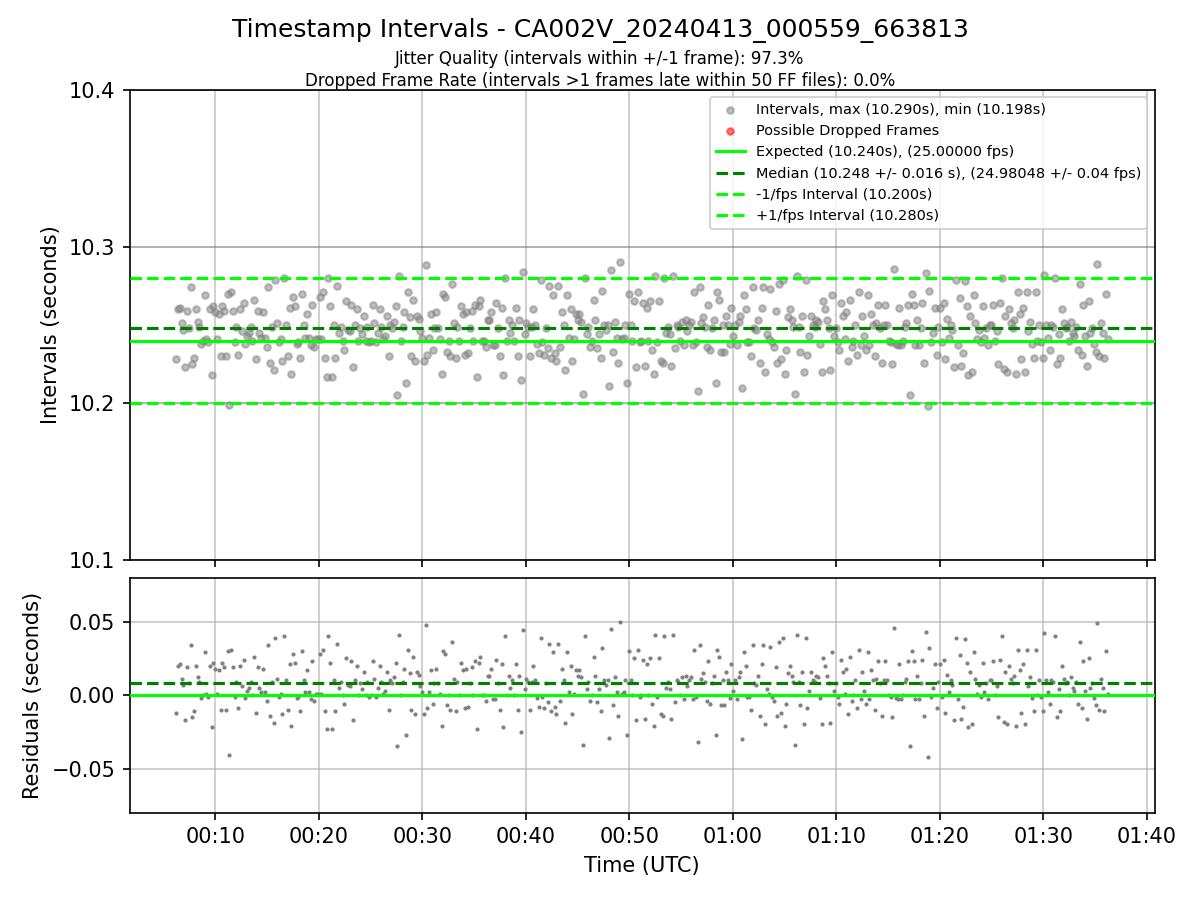Click the 'Intervals (seconds)' y-axis label
Screen dimensions: 1200x900
pyautogui.click(x=50, y=325)
